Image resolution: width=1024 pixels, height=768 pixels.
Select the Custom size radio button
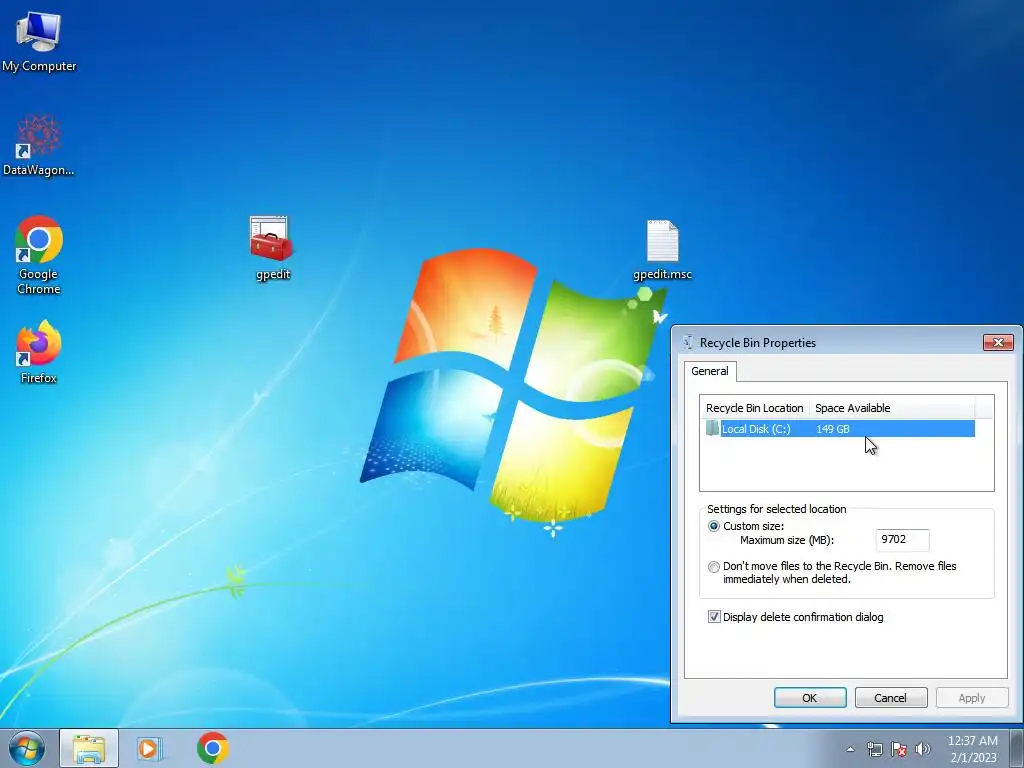click(714, 526)
